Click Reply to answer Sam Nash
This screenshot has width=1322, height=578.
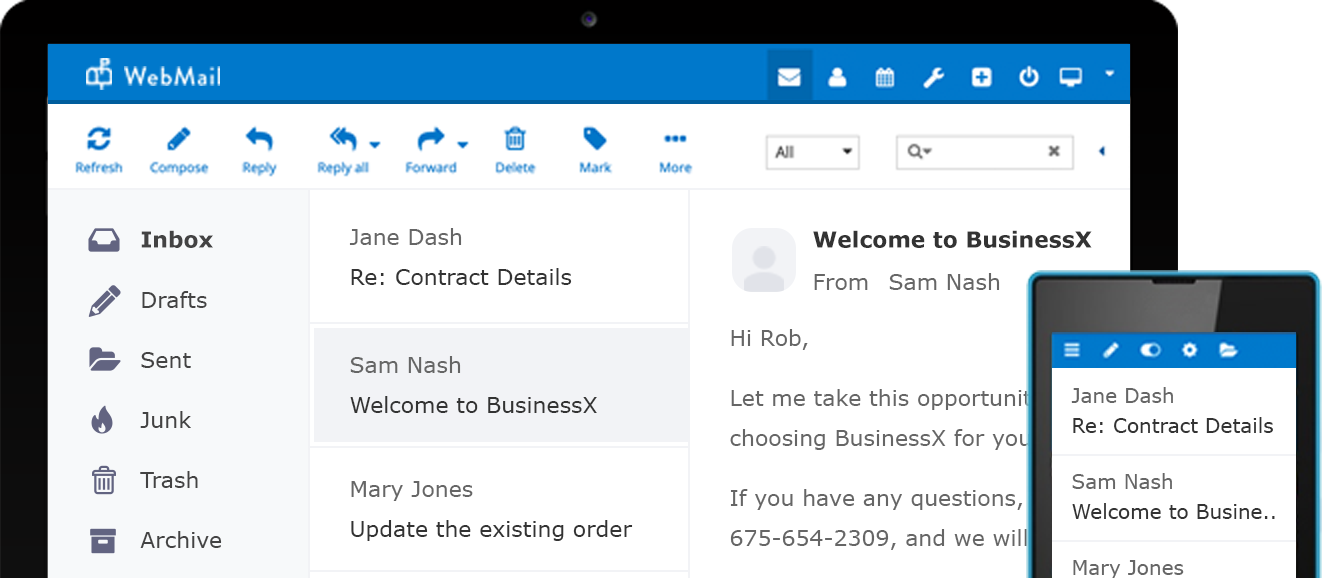(258, 147)
